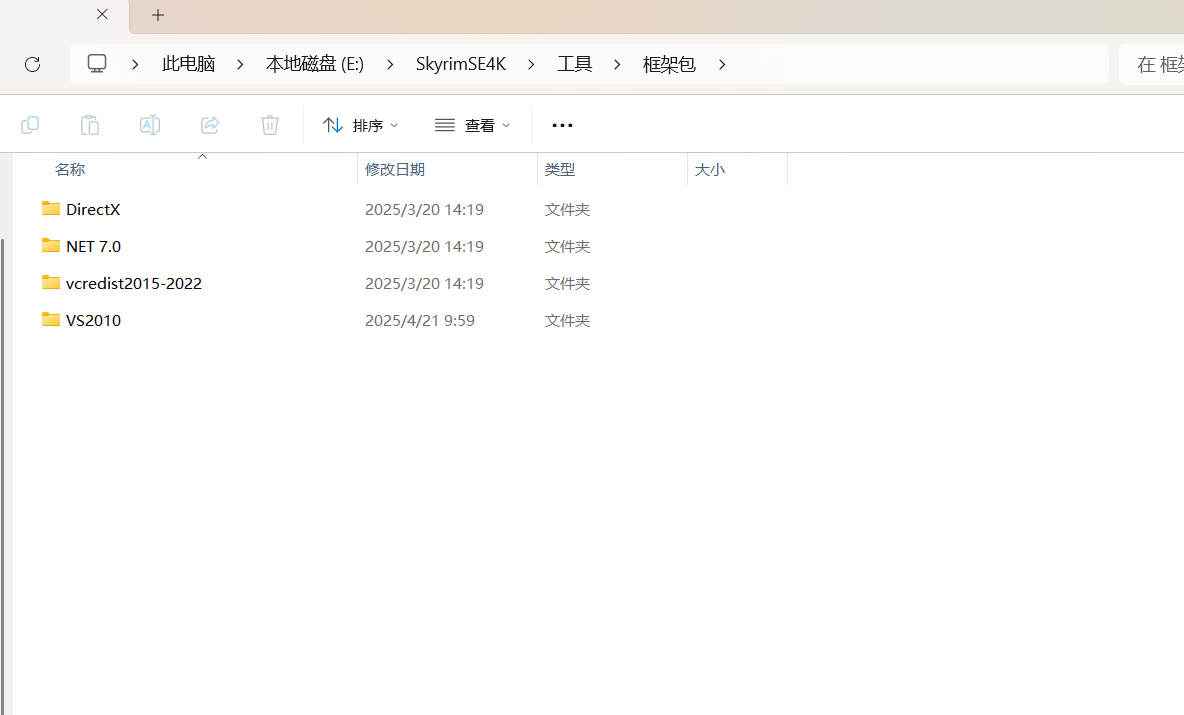The width and height of the screenshot is (1184, 715).
Task: Open the 排序 sort options dropdown
Action: [360, 124]
